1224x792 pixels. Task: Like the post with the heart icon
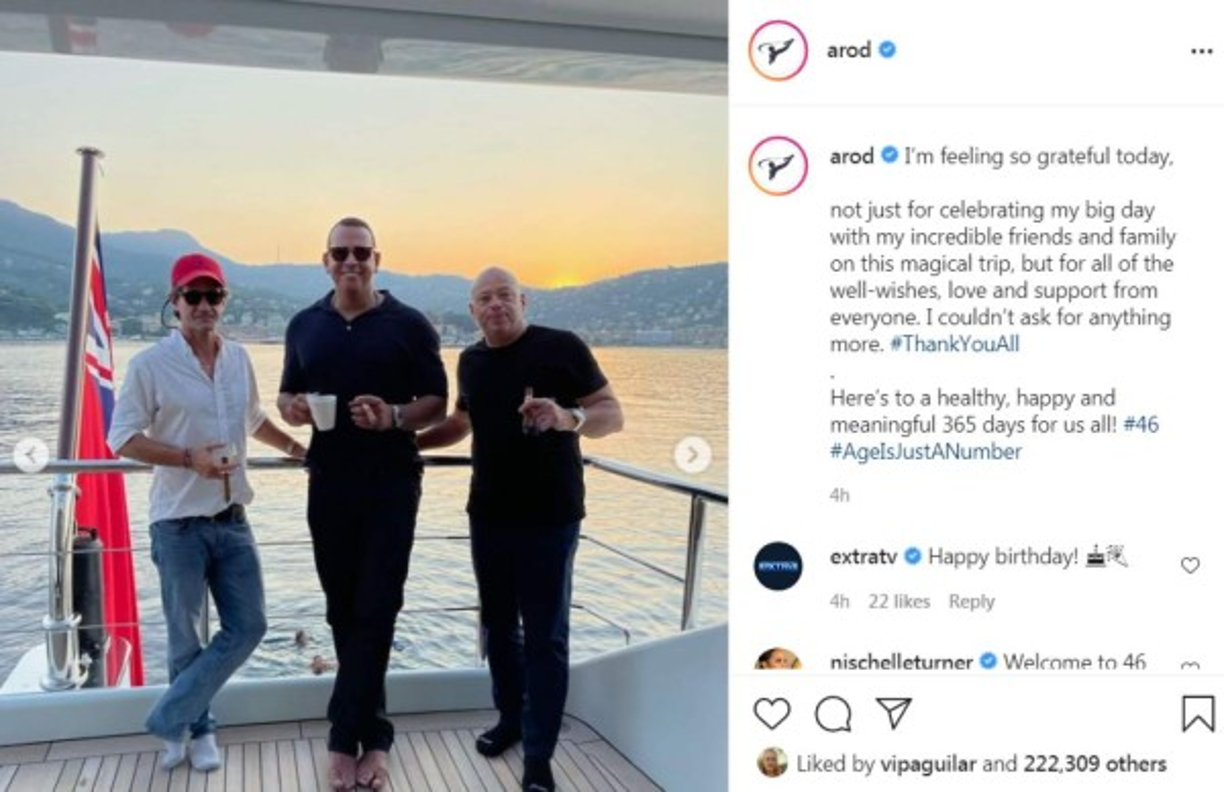coord(771,713)
